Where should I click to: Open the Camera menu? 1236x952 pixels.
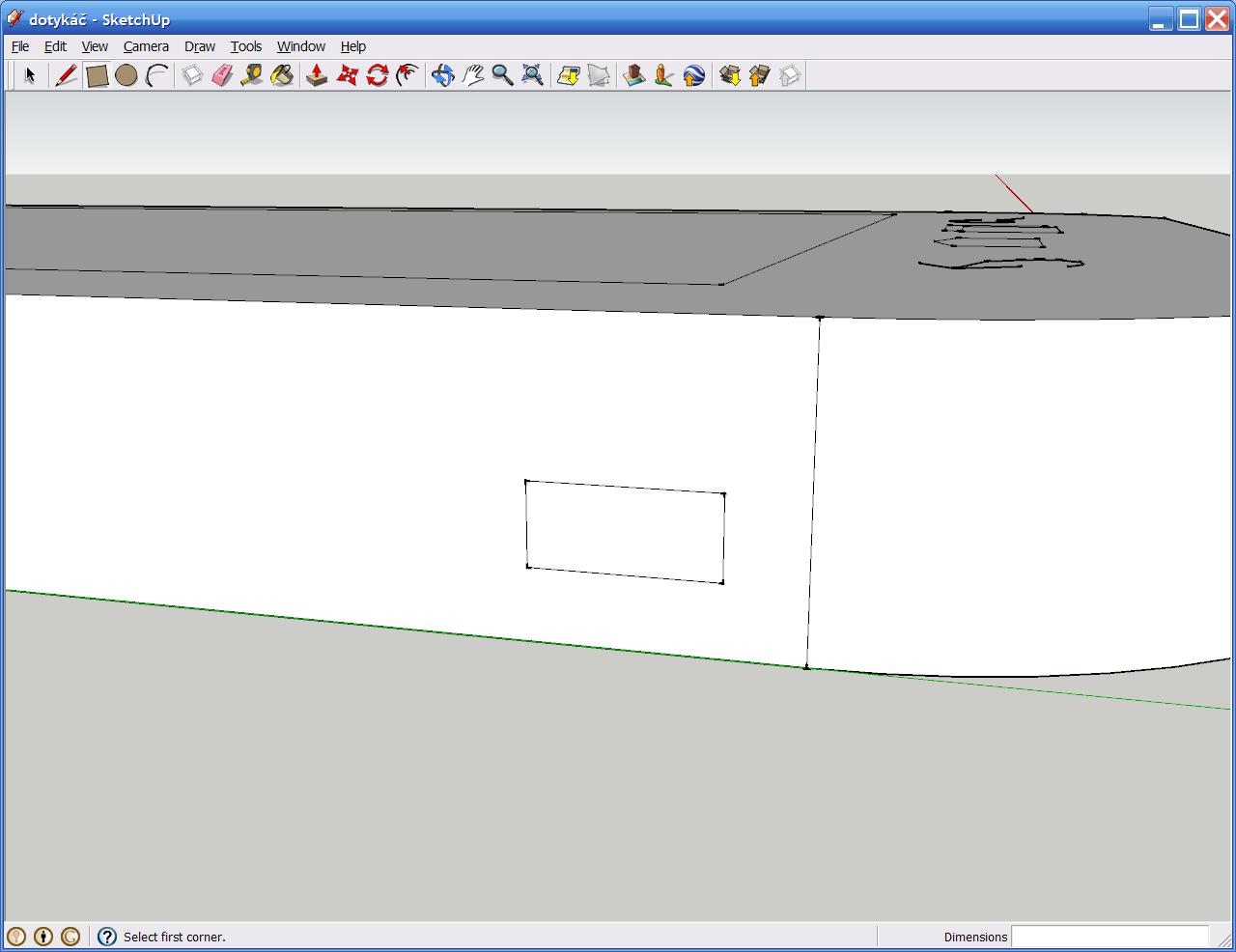[x=146, y=46]
